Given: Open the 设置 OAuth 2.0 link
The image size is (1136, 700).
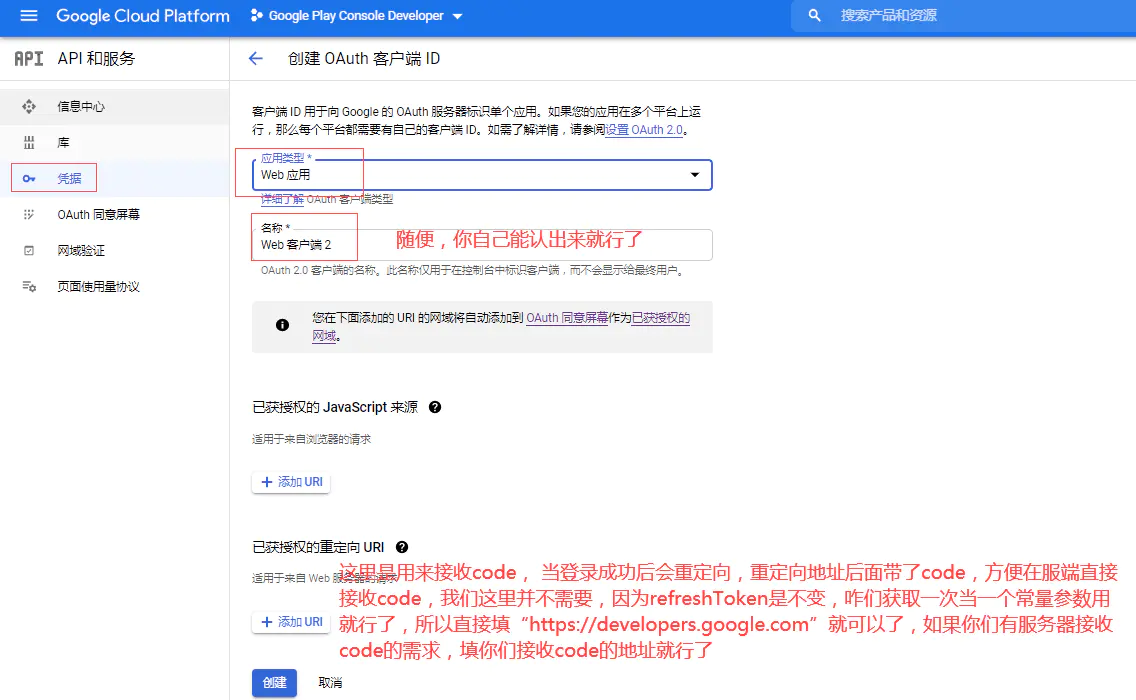Looking at the screenshot, I should click(644, 130).
